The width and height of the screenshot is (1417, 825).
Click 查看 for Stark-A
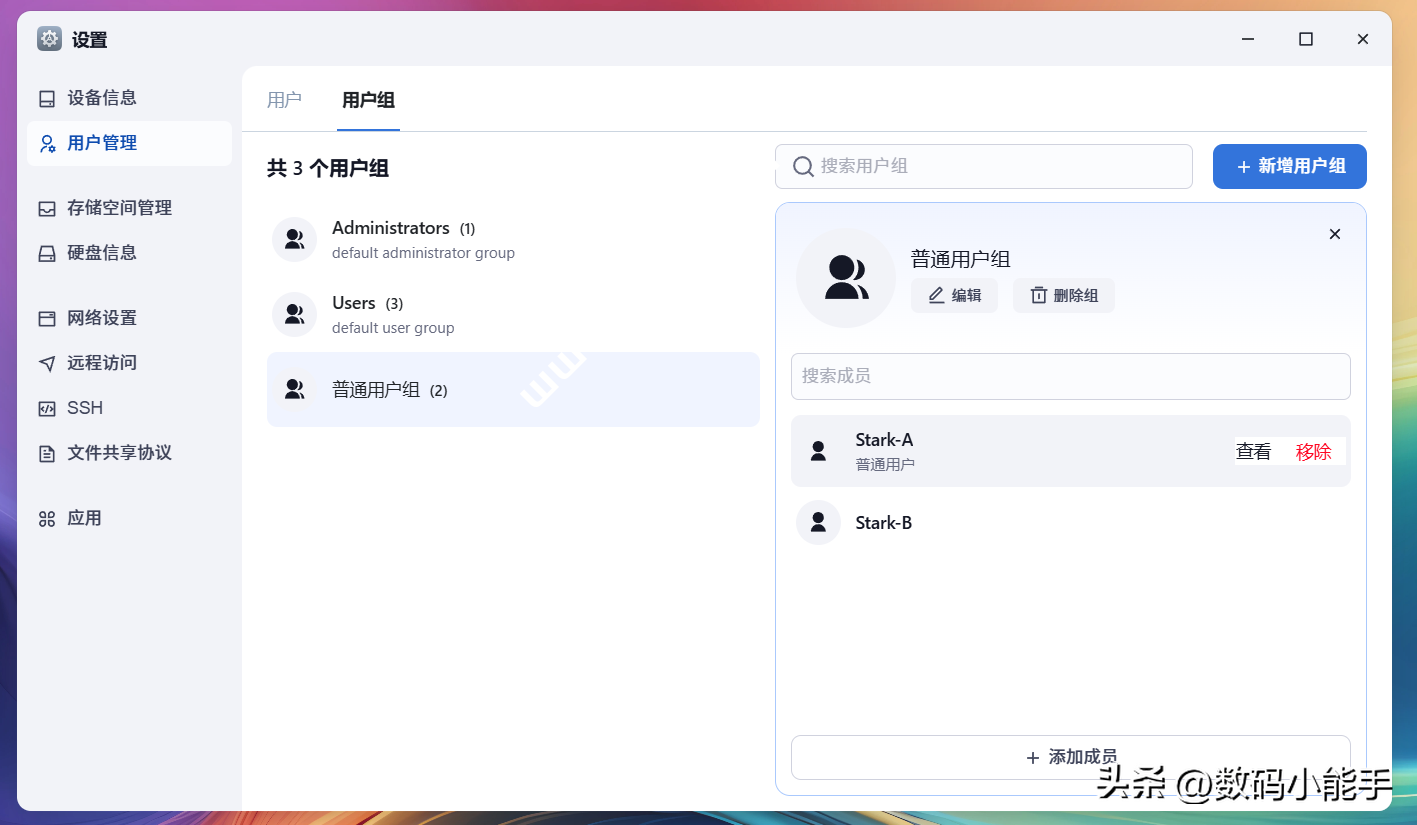1253,451
